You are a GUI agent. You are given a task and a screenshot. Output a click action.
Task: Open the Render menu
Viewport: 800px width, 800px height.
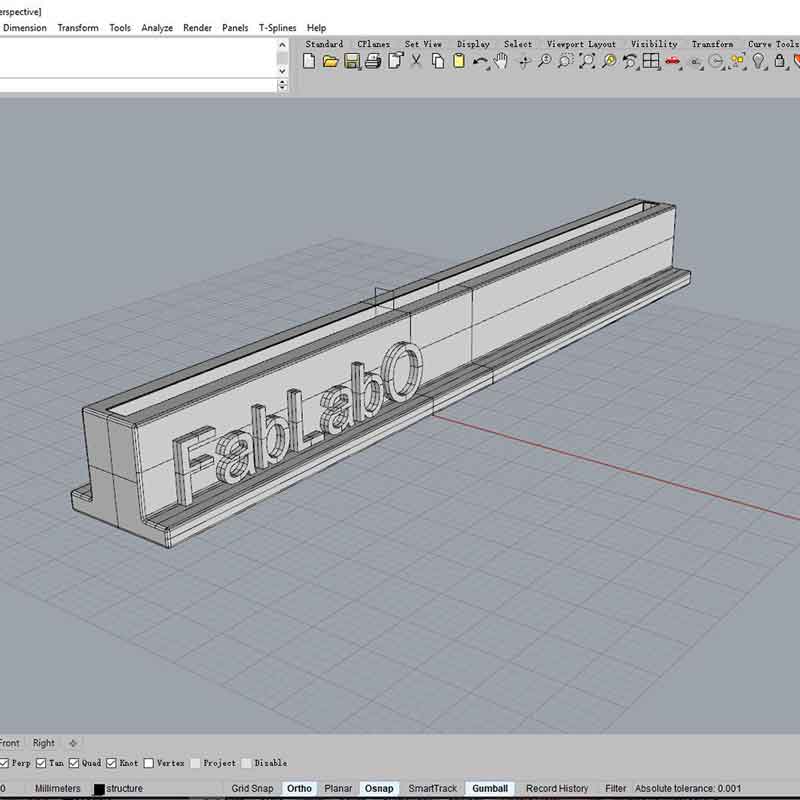tap(197, 28)
